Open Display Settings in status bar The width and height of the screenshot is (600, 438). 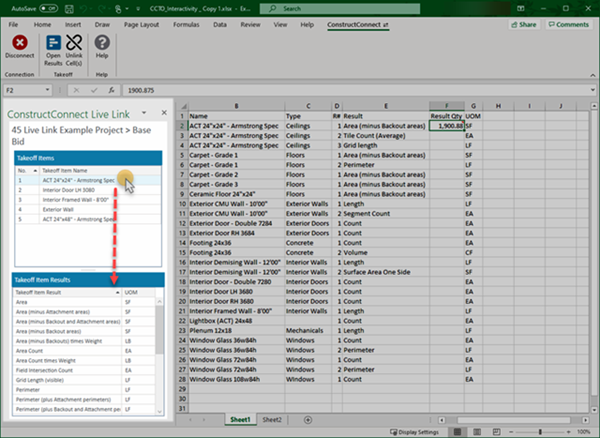coord(414,432)
